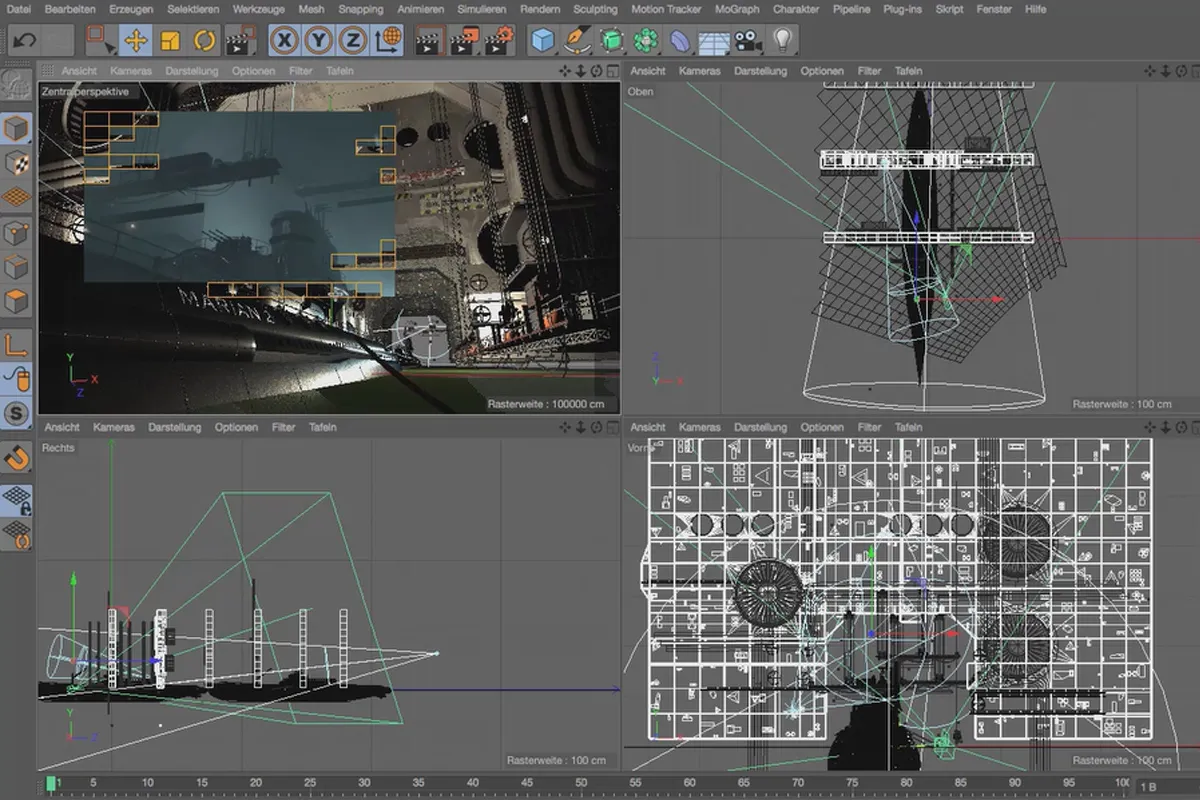The height and width of the screenshot is (800, 1200).
Task: Open Kameras dropdown in perspective viewport
Action: pyautogui.click(x=131, y=71)
